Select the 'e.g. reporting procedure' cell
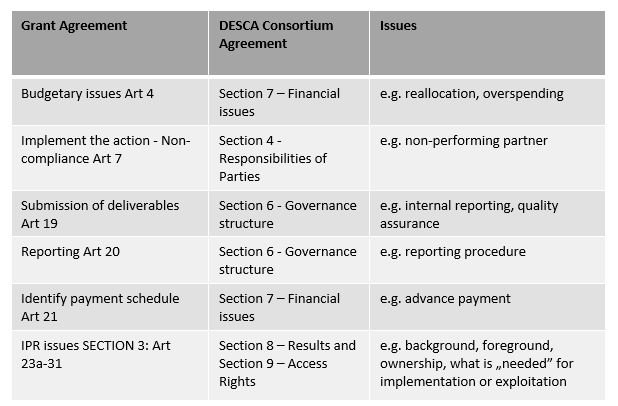 (x=453, y=252)
